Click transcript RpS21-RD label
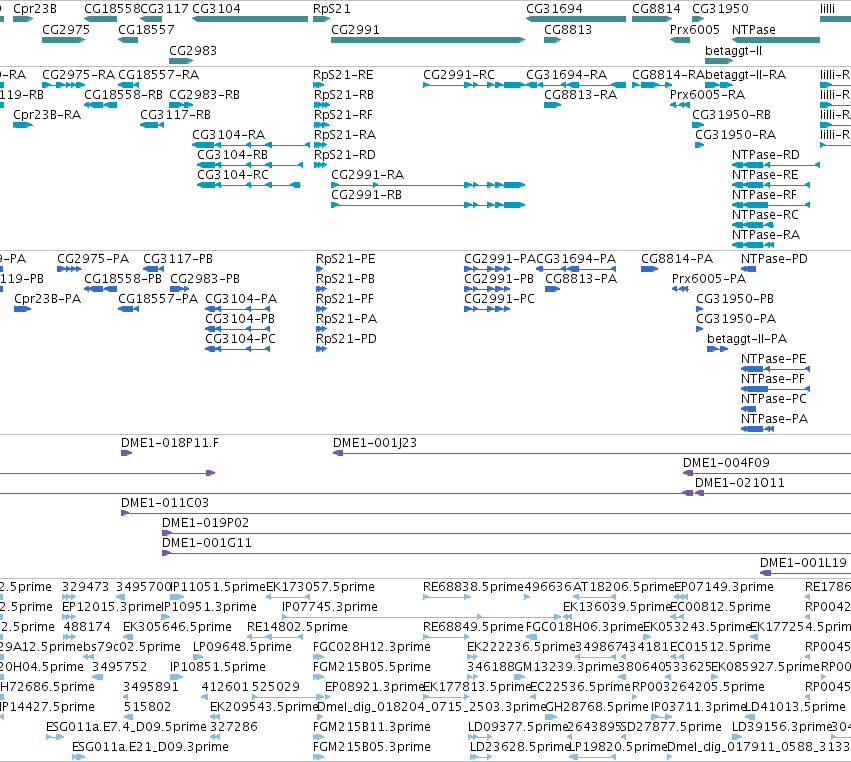This screenshot has height=762, width=851. pyautogui.click(x=345, y=154)
